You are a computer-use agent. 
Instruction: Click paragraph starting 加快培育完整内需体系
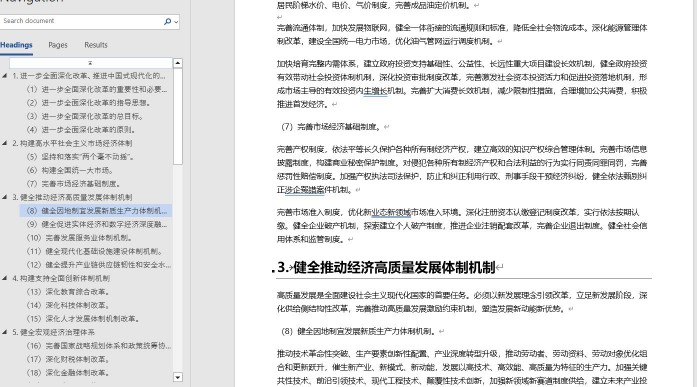(462, 84)
